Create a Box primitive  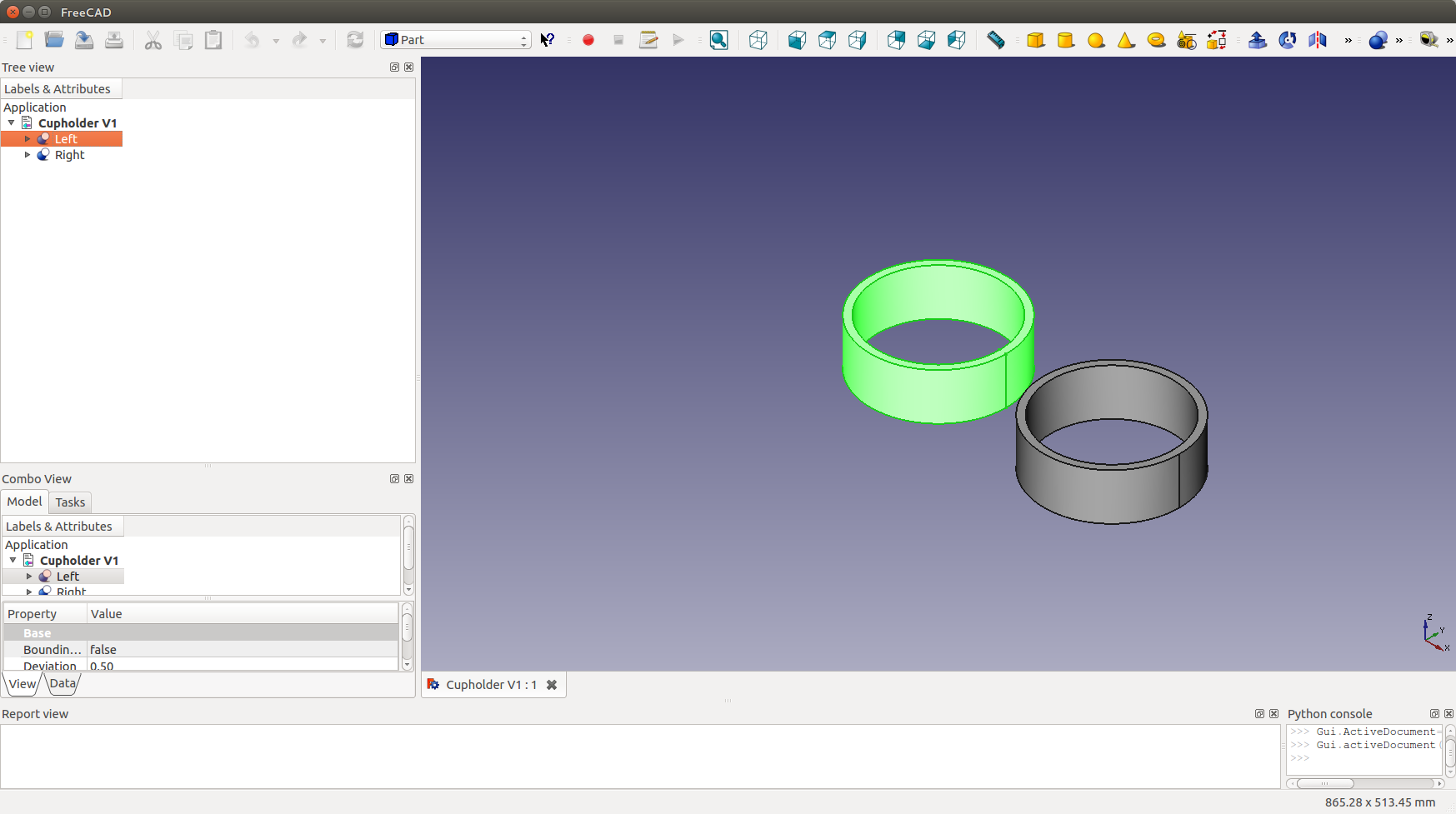[x=1036, y=40]
